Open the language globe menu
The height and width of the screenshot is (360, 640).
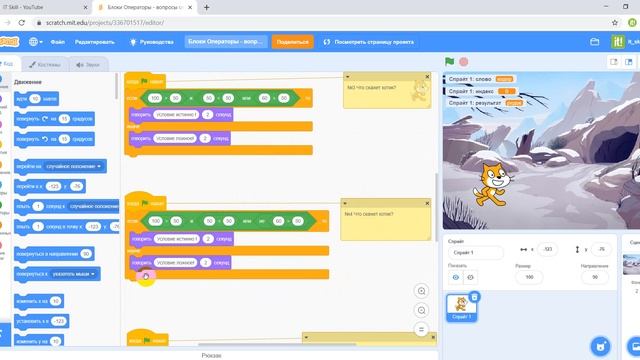tap(36, 42)
